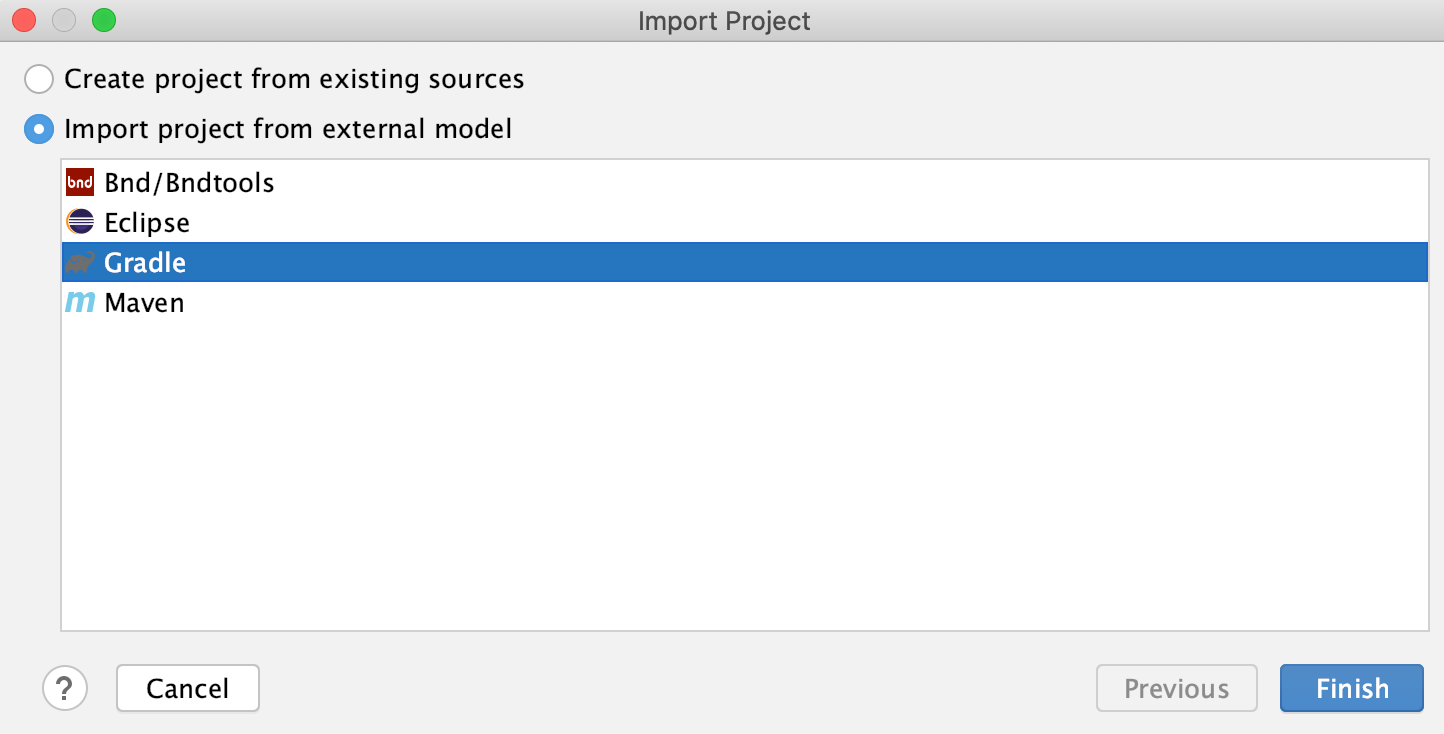Click the Eclipse logo icon
The height and width of the screenshot is (734, 1444).
point(80,222)
